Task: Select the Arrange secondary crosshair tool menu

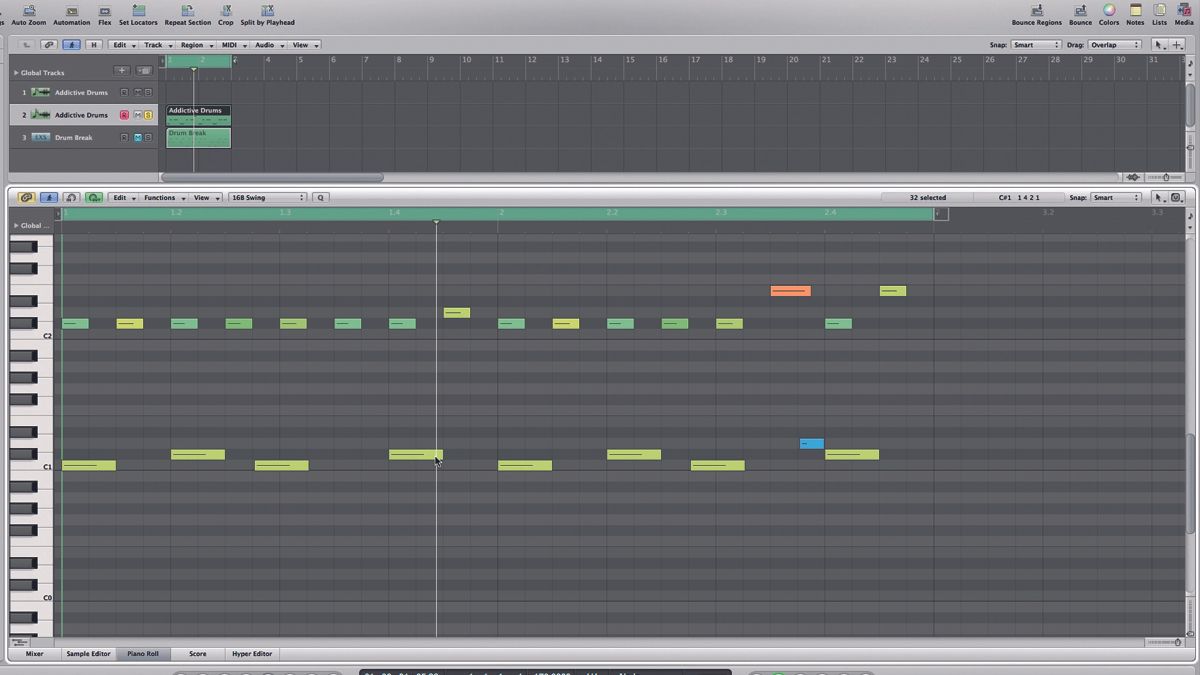Action: [1177, 45]
